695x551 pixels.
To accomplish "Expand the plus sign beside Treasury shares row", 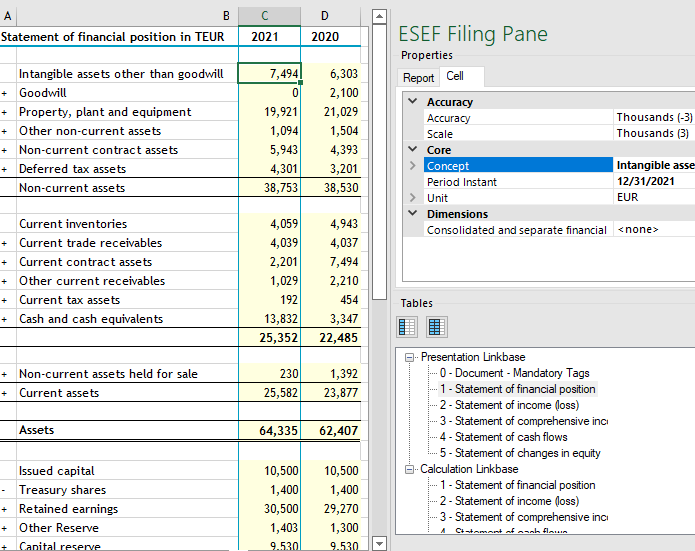I will coord(5,490).
